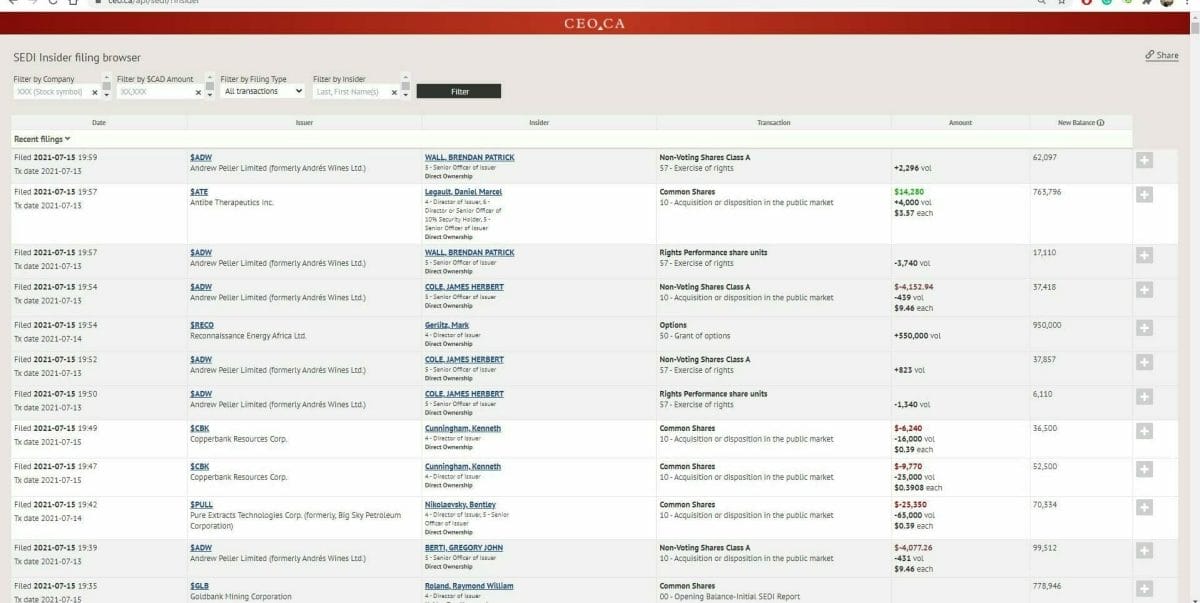Click the Amount column header
This screenshot has width=1200, height=603.
click(960, 123)
